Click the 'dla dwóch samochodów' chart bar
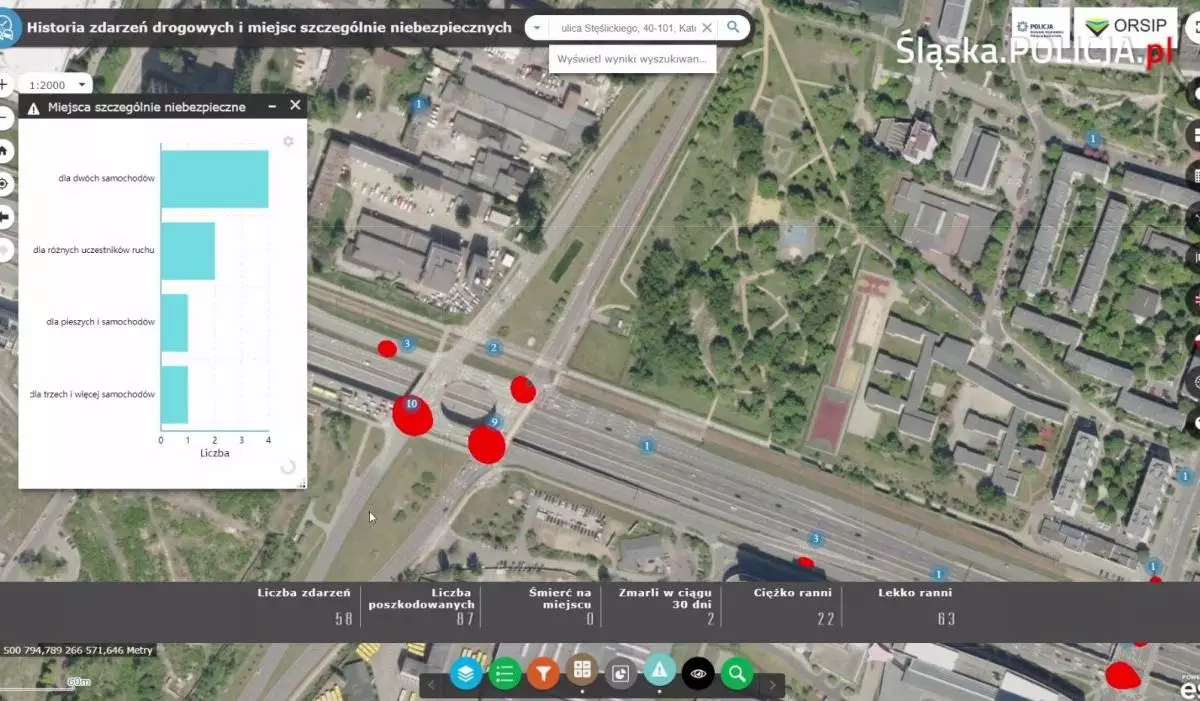Viewport: 1200px width, 701px height. (214, 179)
